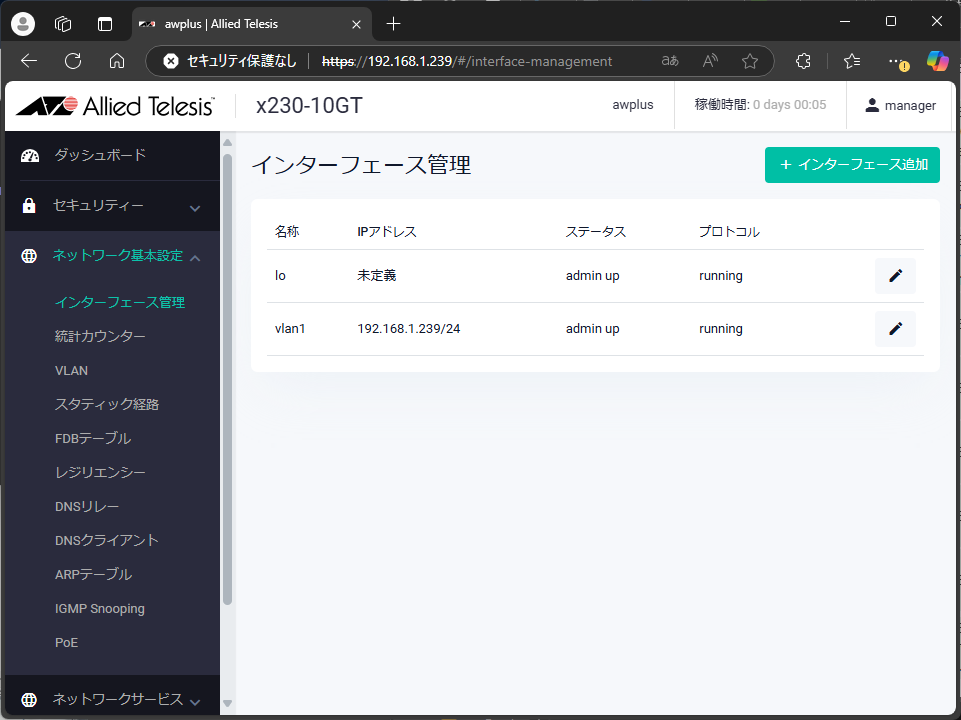This screenshot has width=961, height=720.
Task: Click the Dashboard gauge icon in sidebar
Action: tap(30, 155)
